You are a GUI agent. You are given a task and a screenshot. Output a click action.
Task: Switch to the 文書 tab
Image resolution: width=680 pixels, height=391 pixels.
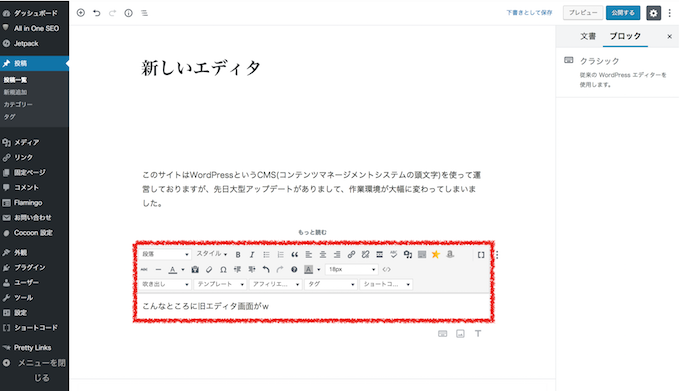[588, 36]
